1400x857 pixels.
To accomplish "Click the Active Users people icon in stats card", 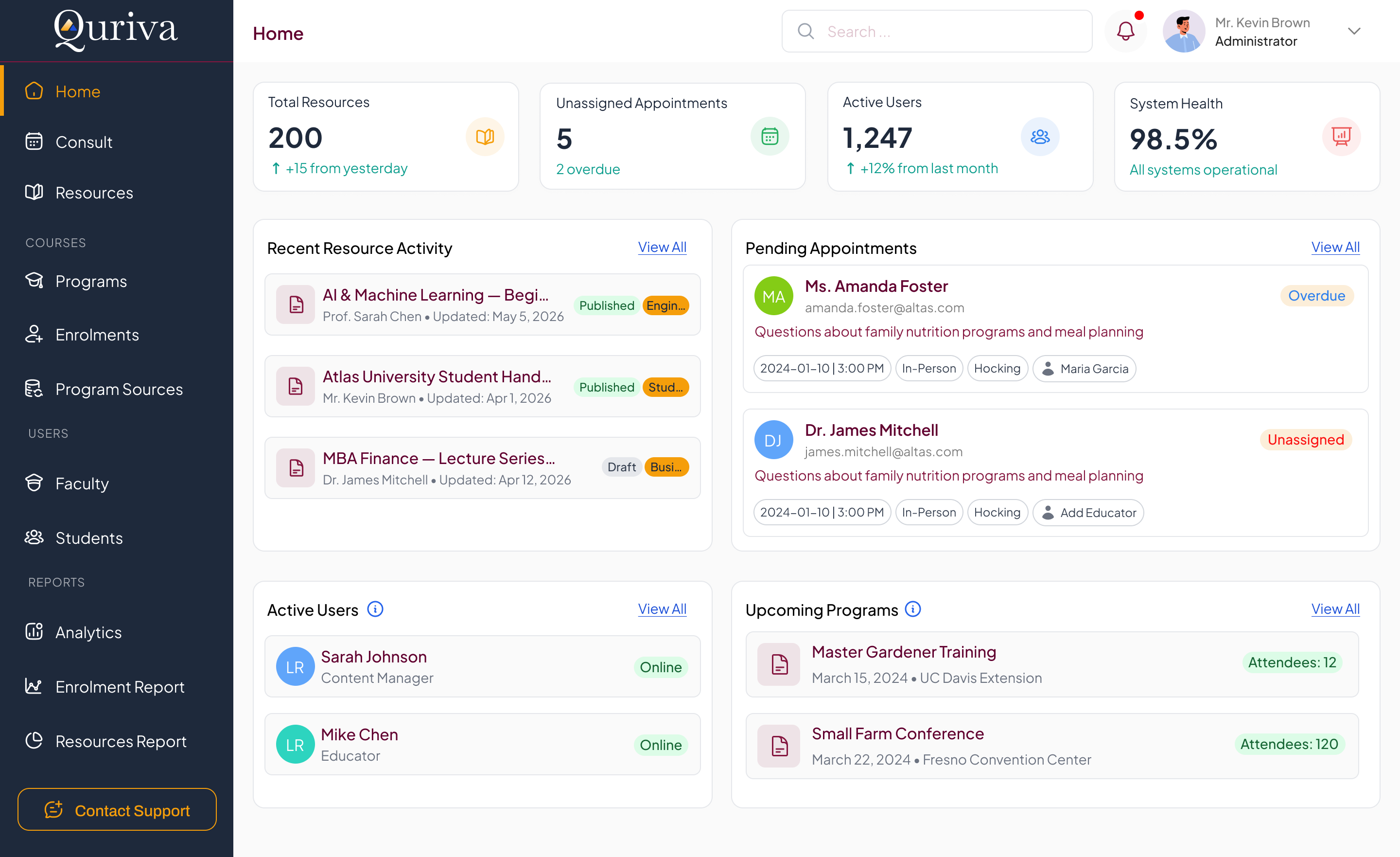I will 1040,137.
